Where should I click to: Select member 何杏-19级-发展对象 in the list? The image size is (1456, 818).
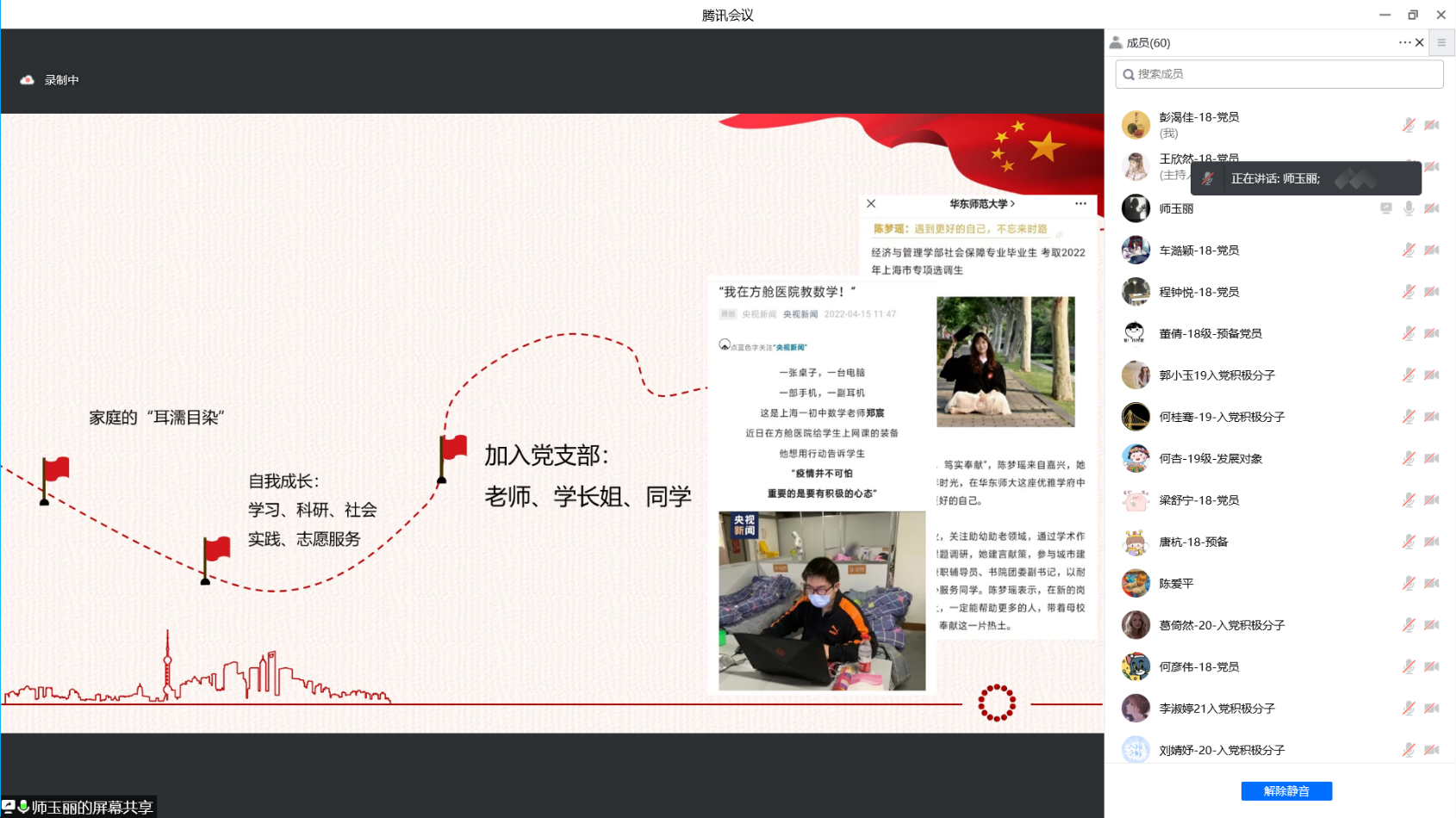tap(1279, 458)
